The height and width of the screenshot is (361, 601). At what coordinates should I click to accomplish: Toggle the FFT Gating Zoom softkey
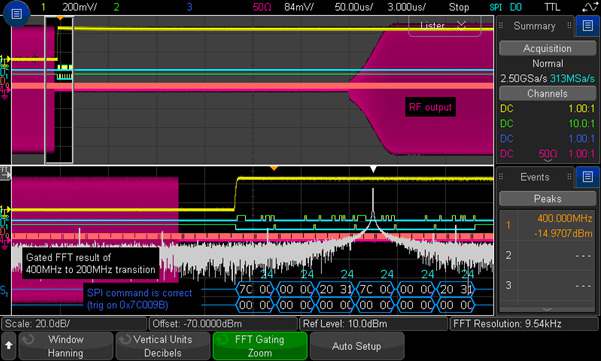(x=260, y=346)
